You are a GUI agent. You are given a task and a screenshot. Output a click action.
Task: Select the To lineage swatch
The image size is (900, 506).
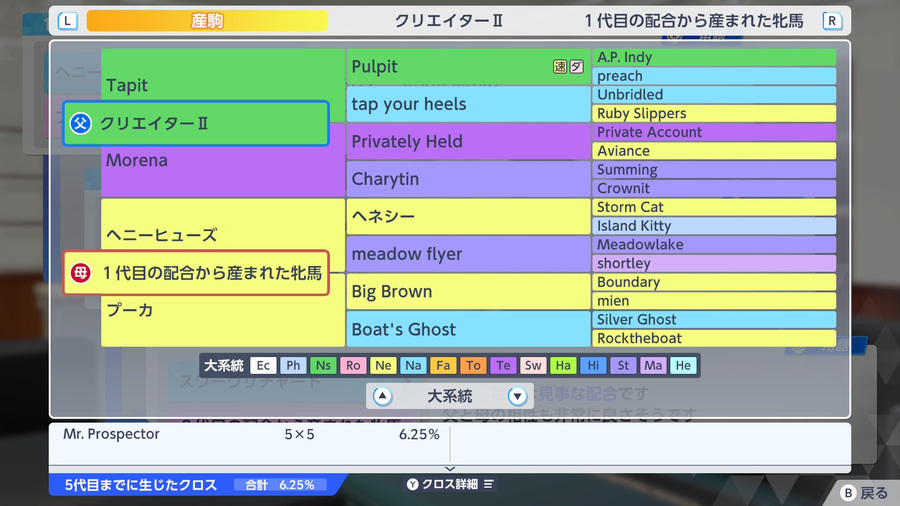[x=473, y=365]
